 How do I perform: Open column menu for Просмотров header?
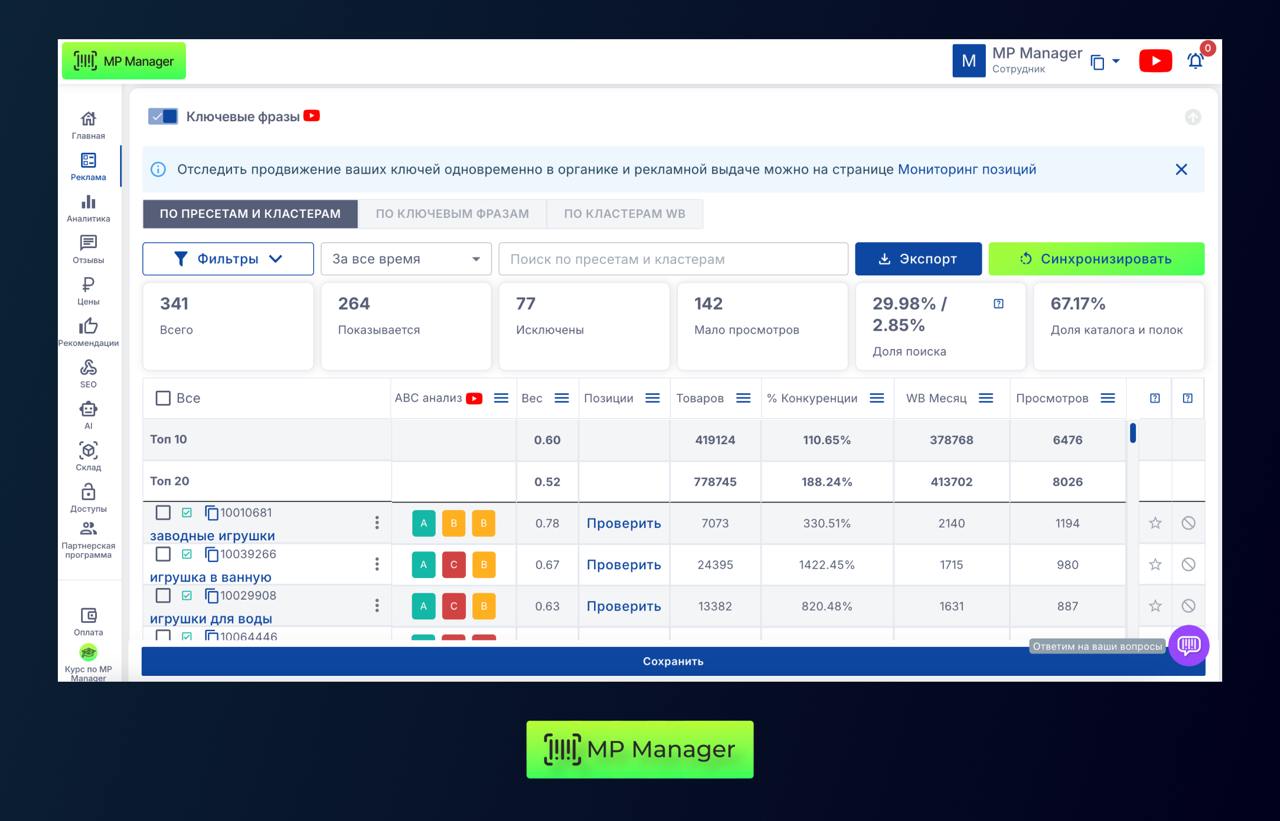point(1107,398)
